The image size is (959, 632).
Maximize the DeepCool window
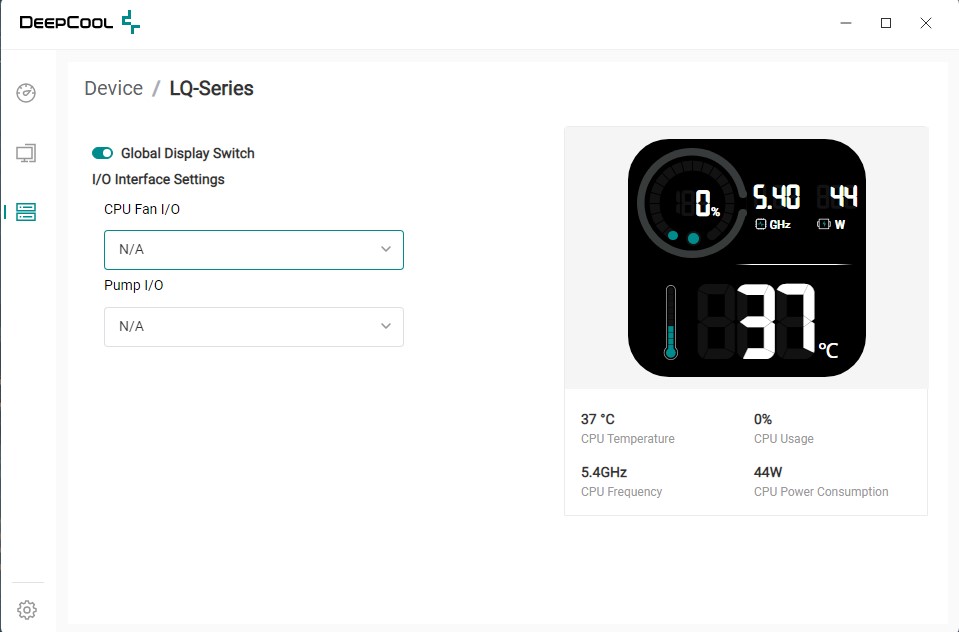pos(886,23)
